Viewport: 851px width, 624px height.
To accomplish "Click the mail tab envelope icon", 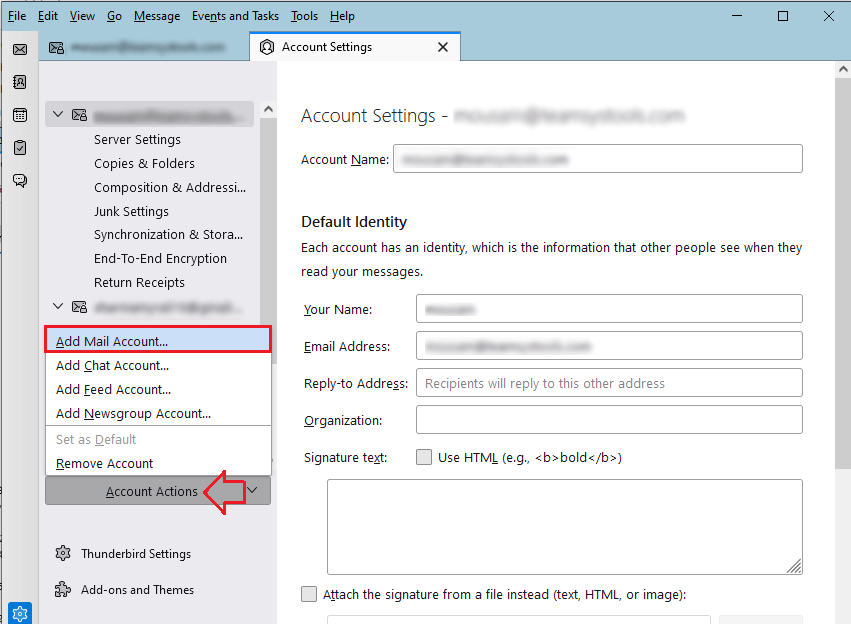I will (56, 48).
